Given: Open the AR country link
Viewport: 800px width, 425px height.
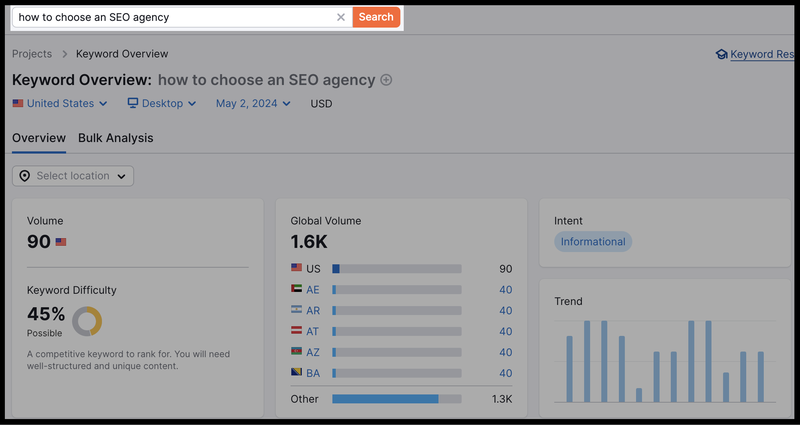Looking at the screenshot, I should tap(313, 311).
